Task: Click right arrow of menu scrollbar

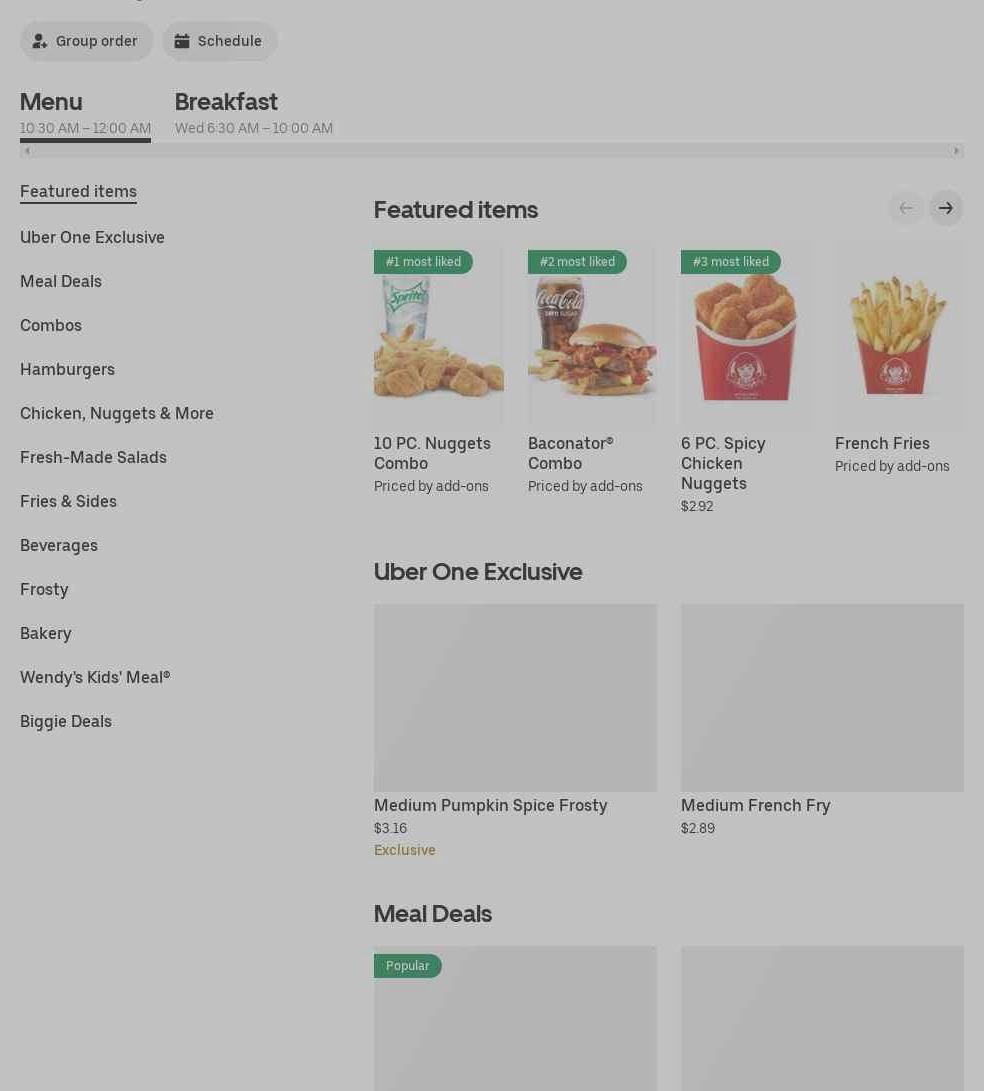Action: tap(956, 150)
